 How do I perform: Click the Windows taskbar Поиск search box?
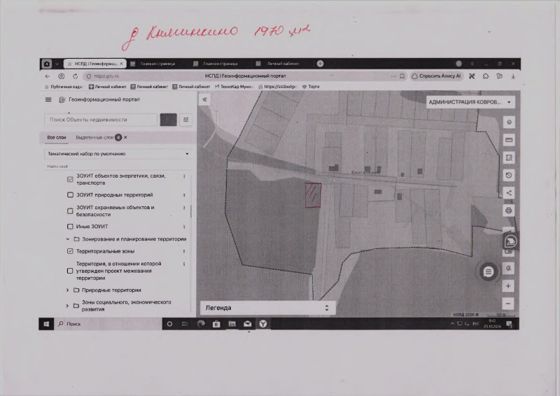click(x=108, y=324)
